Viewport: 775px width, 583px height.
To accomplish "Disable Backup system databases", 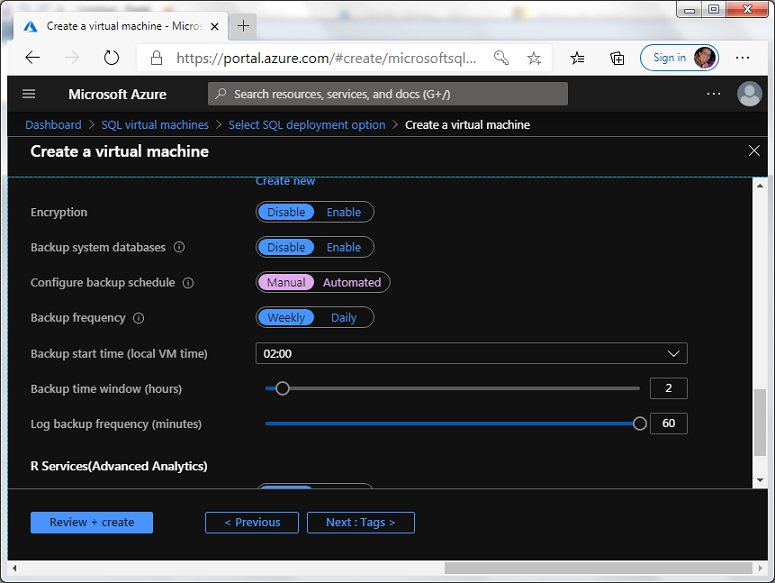I will tap(286, 247).
